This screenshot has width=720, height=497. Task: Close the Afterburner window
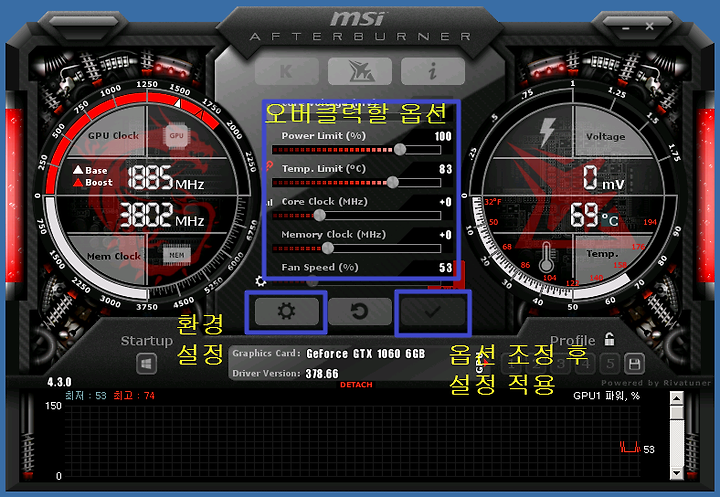(x=649, y=27)
